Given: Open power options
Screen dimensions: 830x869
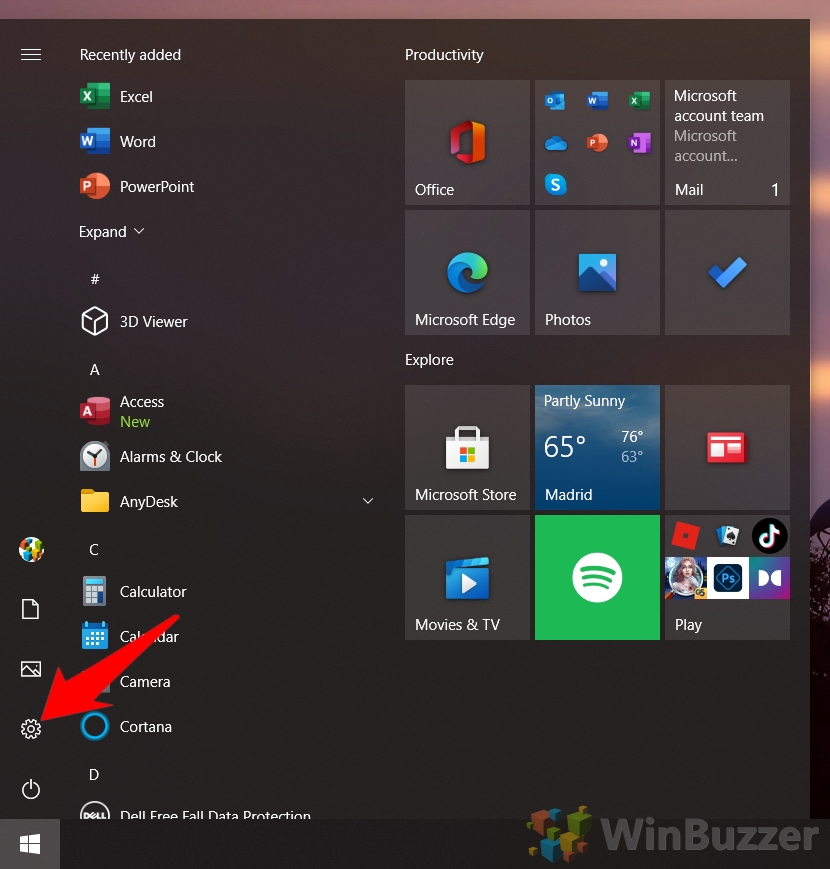Looking at the screenshot, I should click(x=30, y=789).
